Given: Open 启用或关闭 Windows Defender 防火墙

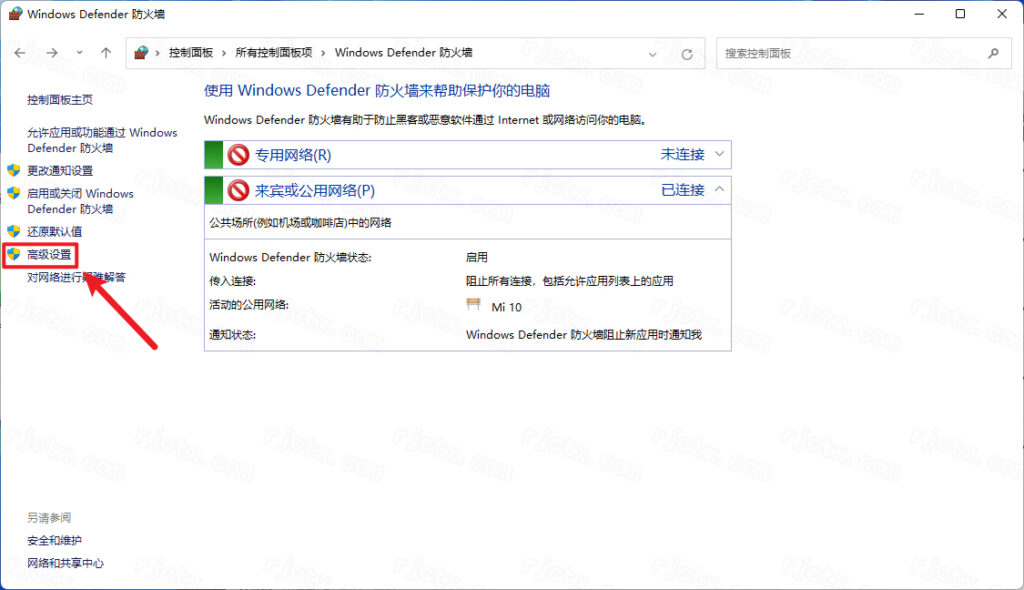Looking at the screenshot, I should tap(80, 201).
